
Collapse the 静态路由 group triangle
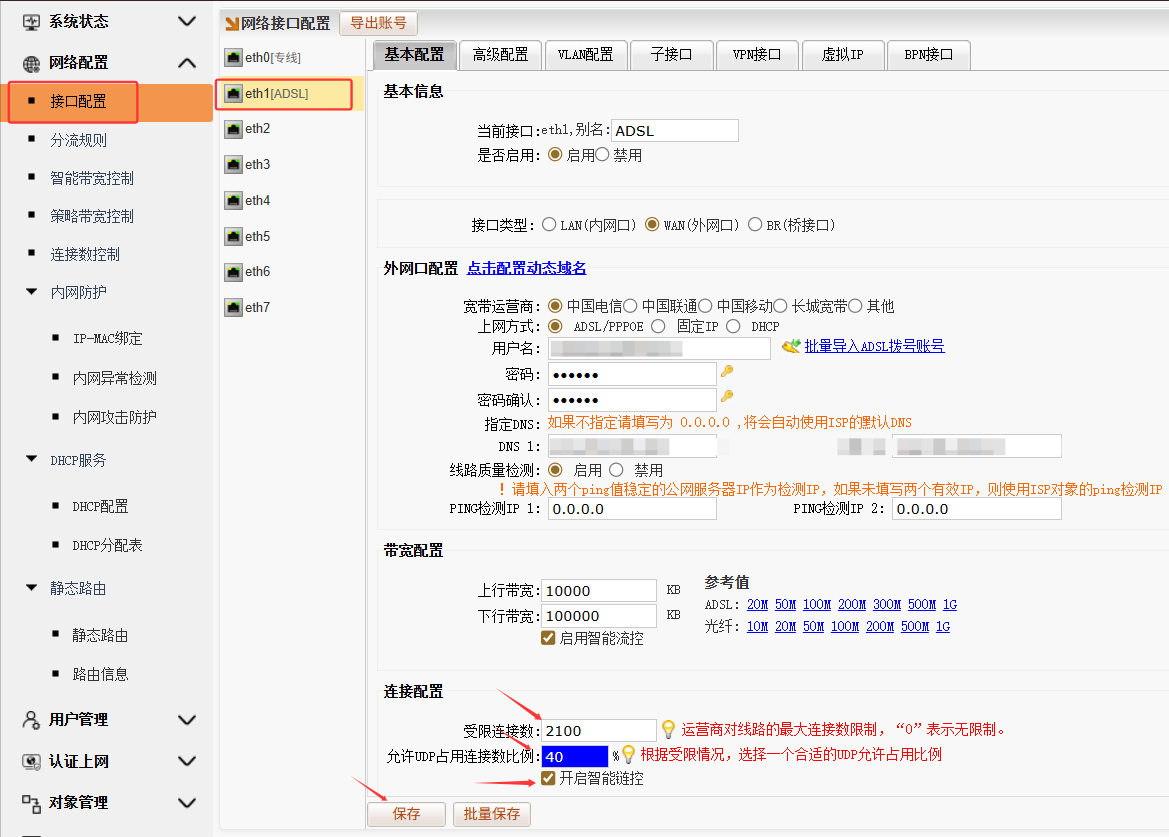coord(31,587)
